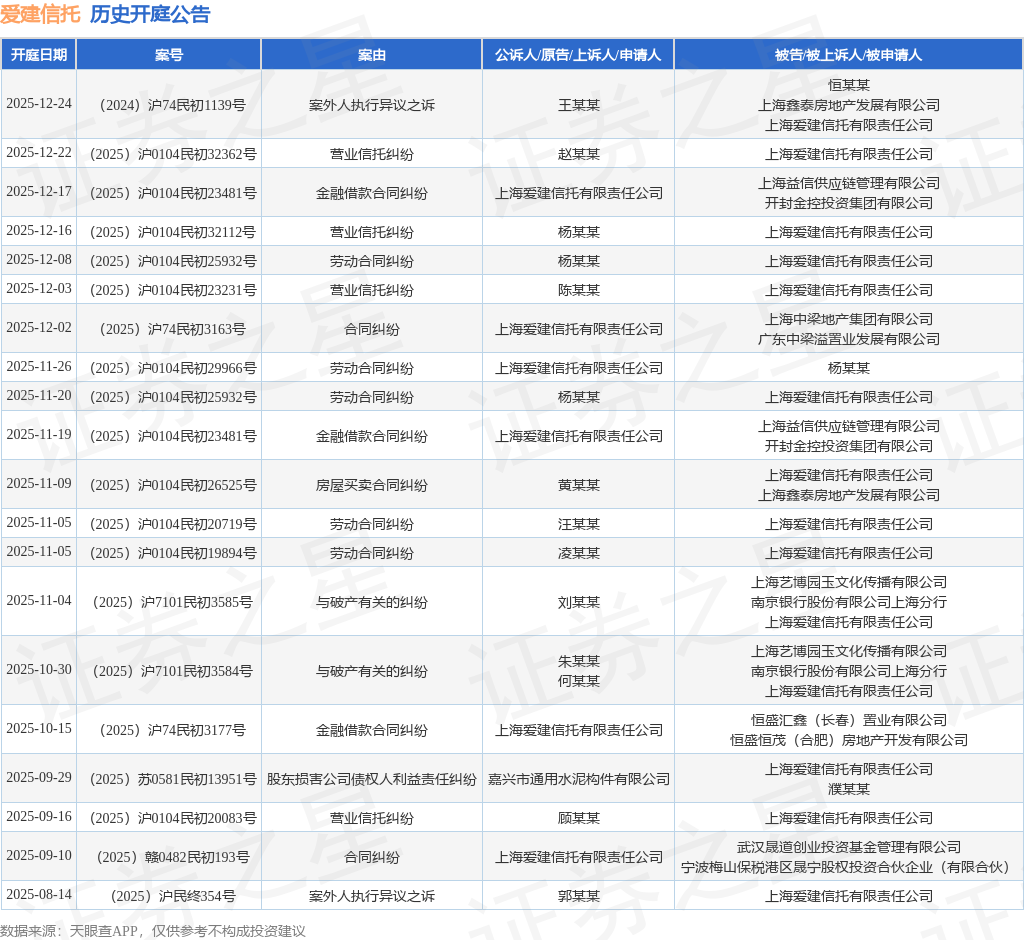Screen dimensions: 1024x940
Task: Click case number (2025)沪74民初3177号
Action: 168,730
